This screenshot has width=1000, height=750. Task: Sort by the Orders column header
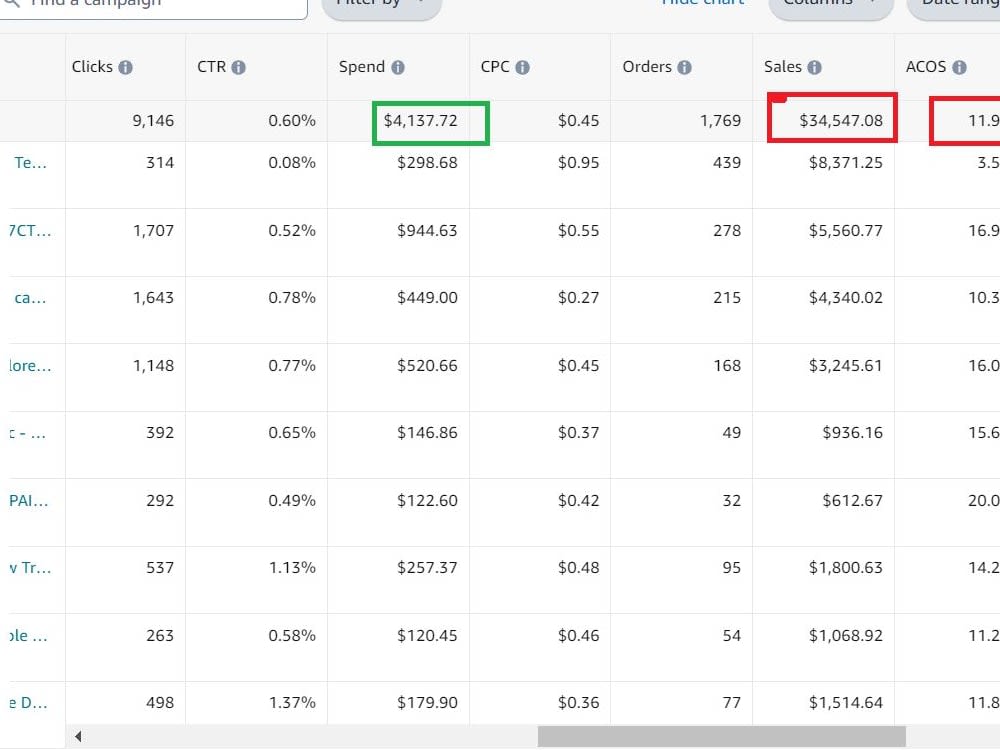(x=647, y=67)
